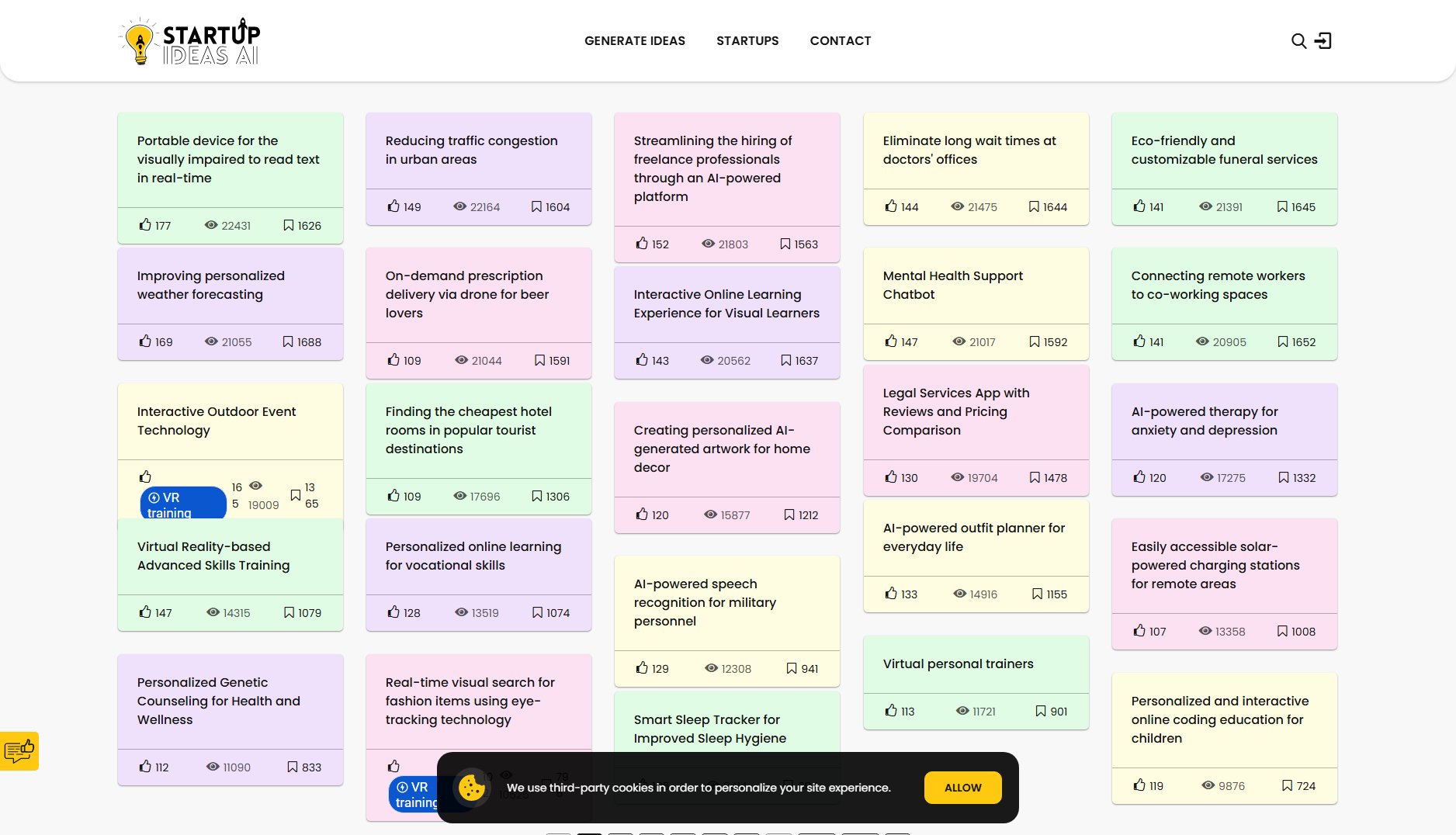Open the feedback widget icon
This screenshot has height=835, width=1456.
pyautogui.click(x=19, y=751)
